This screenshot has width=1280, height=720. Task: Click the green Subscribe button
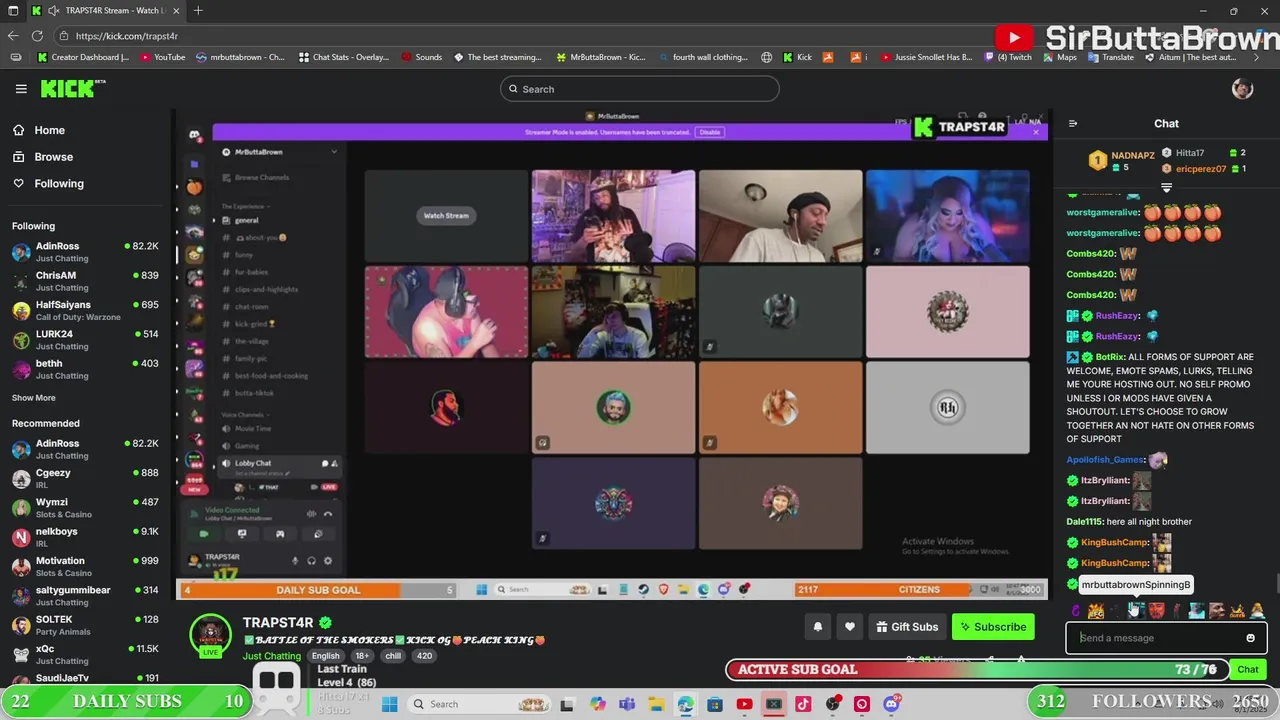pos(993,627)
